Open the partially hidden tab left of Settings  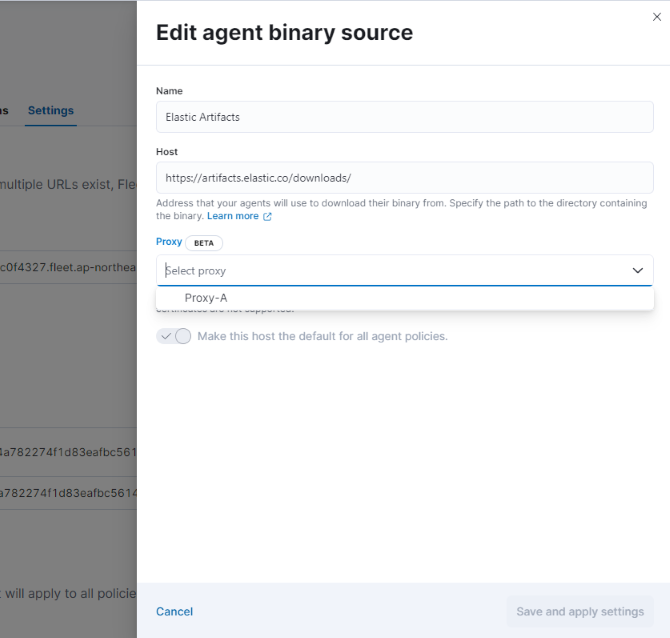(4, 110)
